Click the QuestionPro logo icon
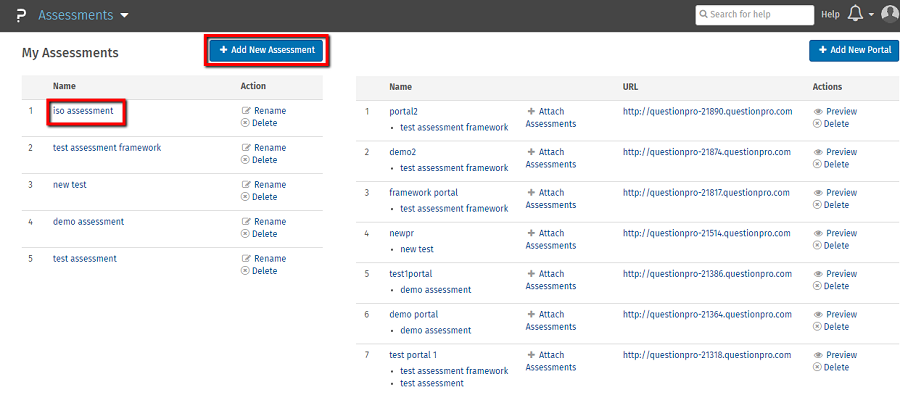 (20, 15)
